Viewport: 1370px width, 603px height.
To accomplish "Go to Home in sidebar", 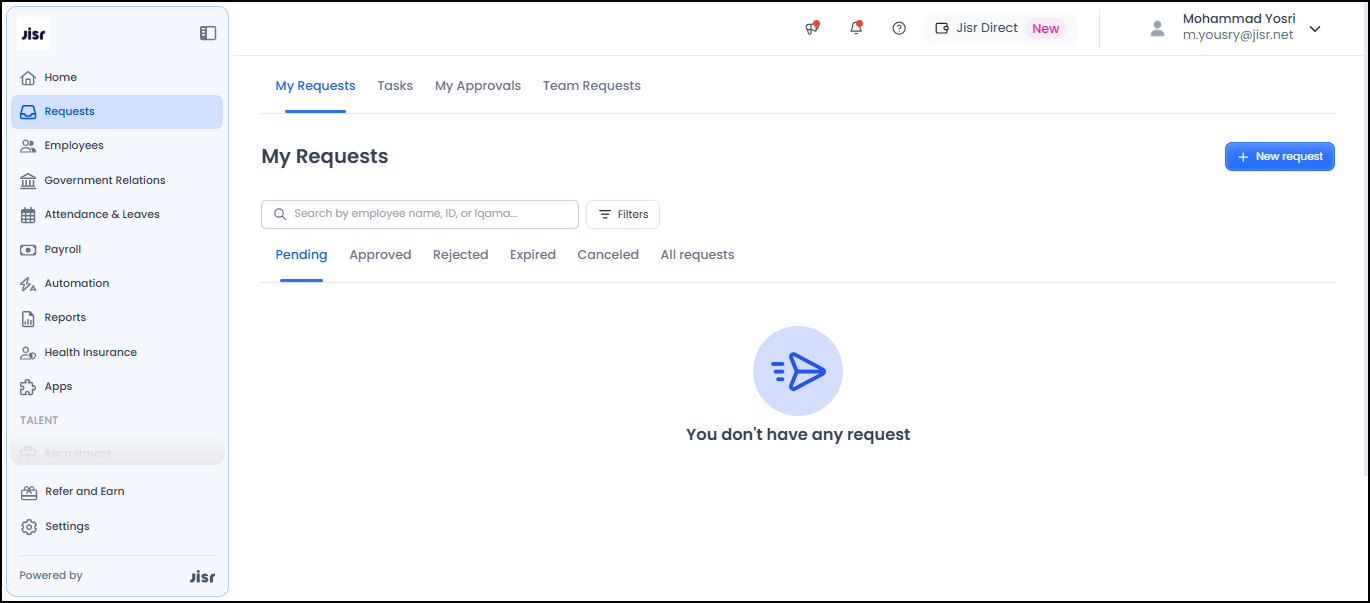I will click(60, 77).
